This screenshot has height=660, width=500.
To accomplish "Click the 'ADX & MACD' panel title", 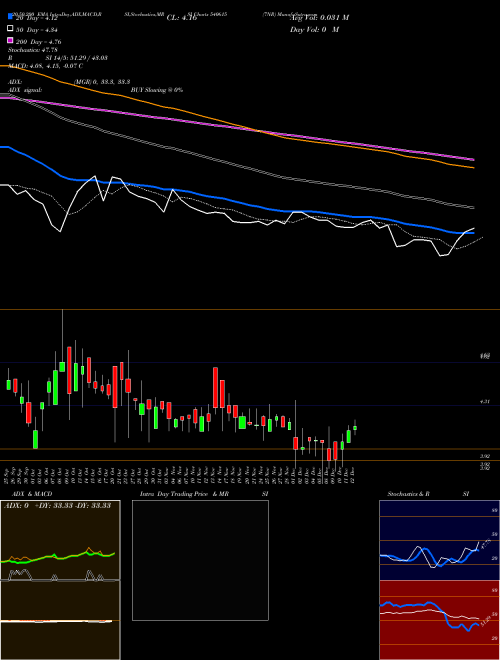I will pyautogui.click(x=32, y=494).
